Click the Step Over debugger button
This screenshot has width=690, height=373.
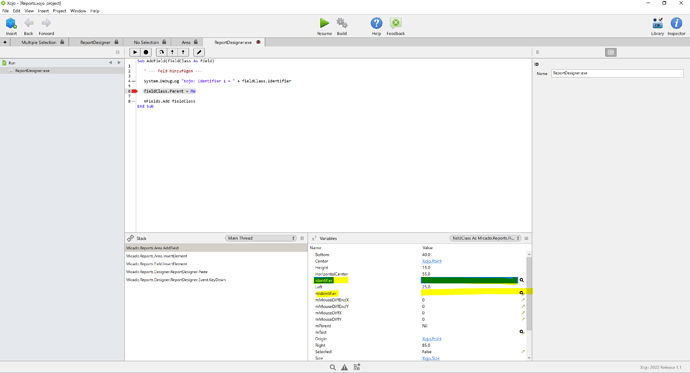point(161,52)
